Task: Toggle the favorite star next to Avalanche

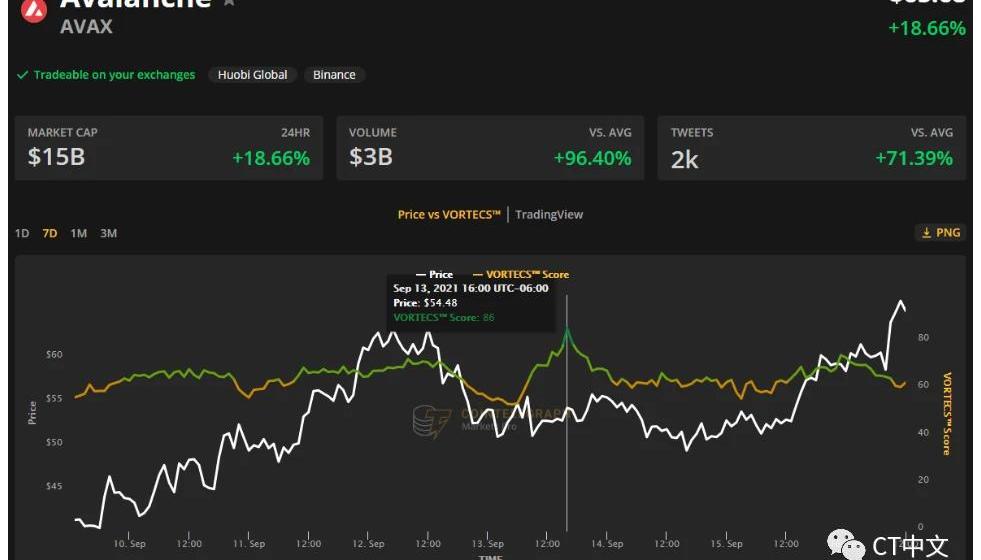Action: [229, 3]
